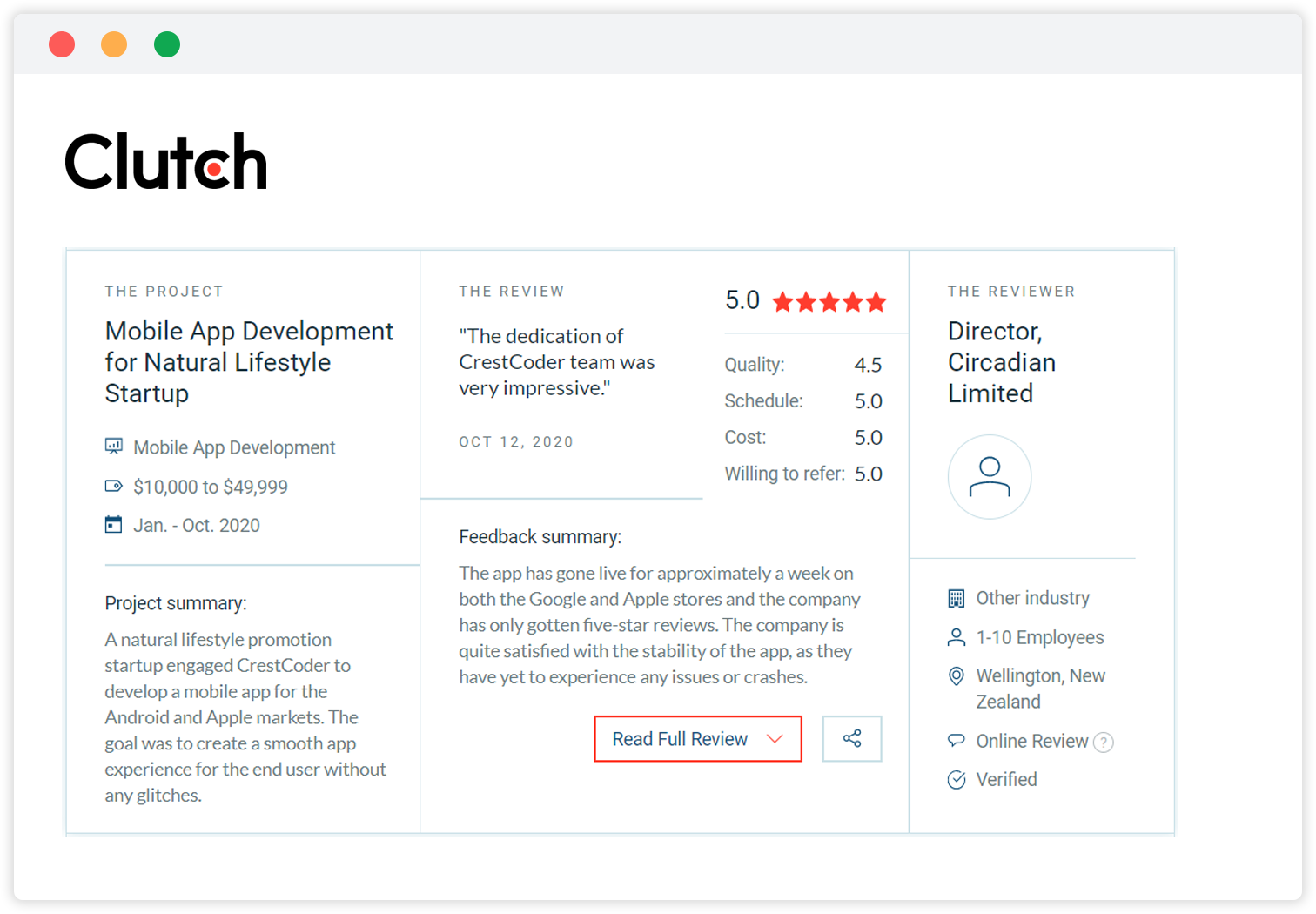This screenshot has width=1316, height=914.
Task: Click the Online Review help question mark
Action: pyautogui.click(x=1103, y=743)
